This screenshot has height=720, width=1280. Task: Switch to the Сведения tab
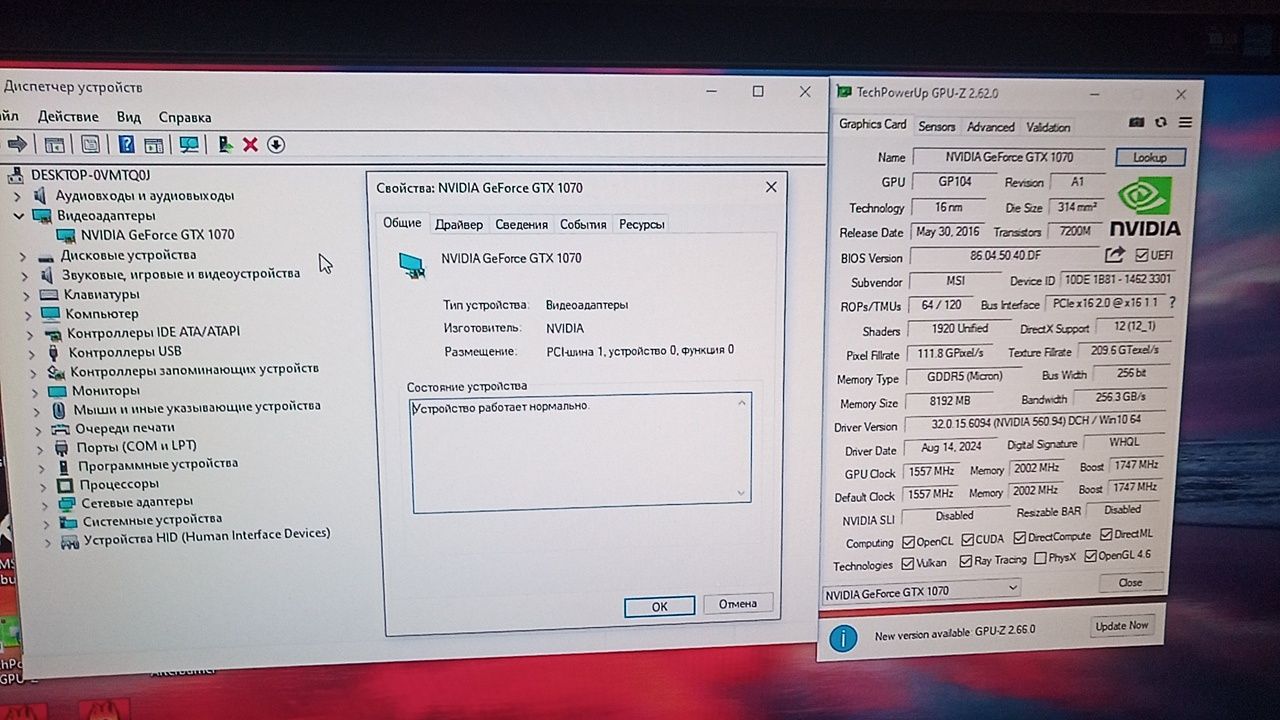(521, 224)
